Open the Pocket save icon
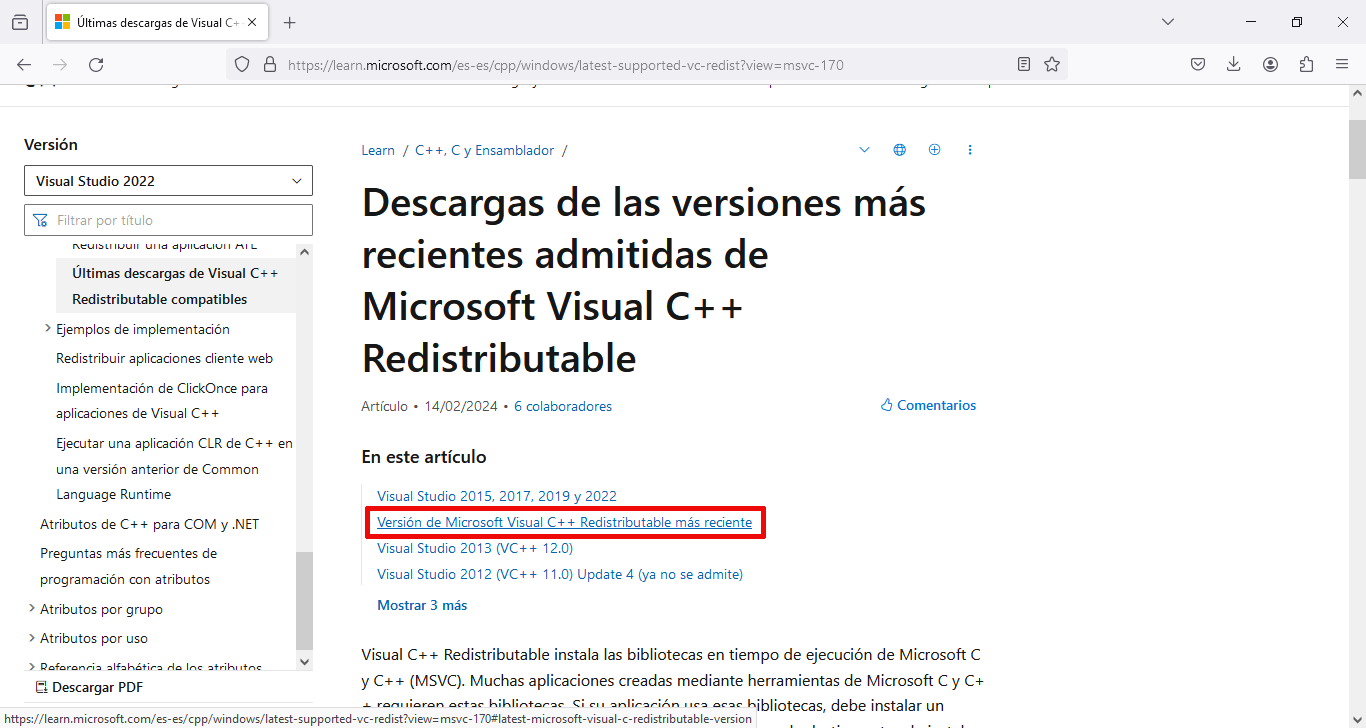 coord(1198,64)
